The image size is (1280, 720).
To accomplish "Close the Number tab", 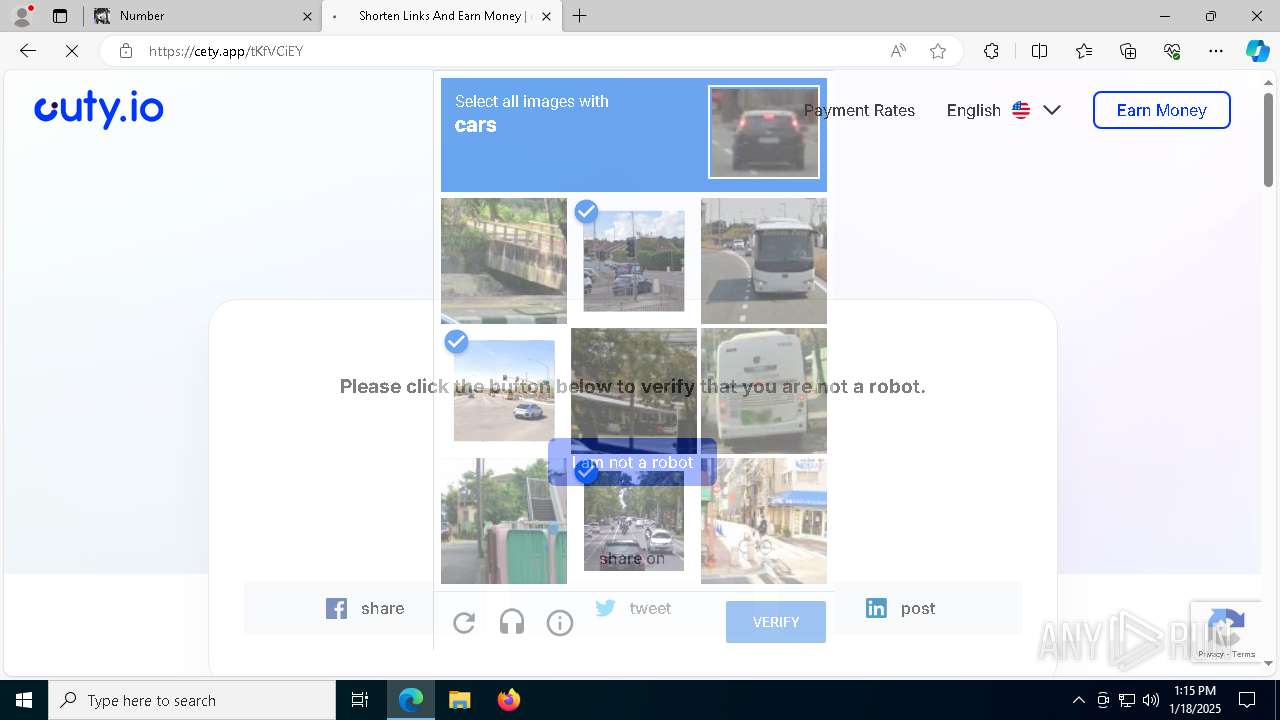I will pos(307,16).
